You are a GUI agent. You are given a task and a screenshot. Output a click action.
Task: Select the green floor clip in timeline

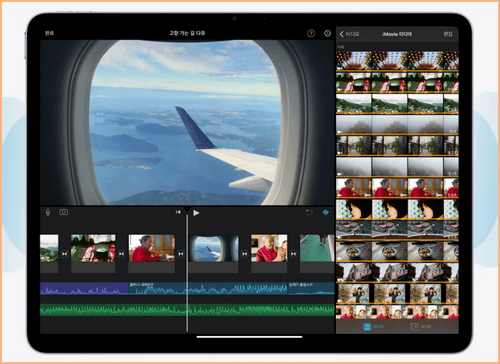click(317, 253)
